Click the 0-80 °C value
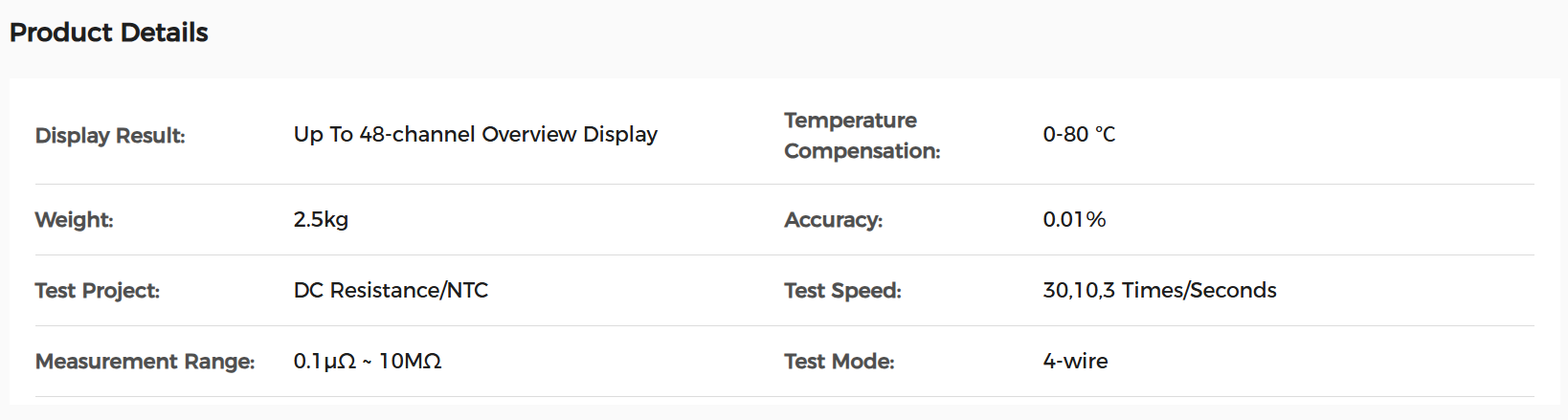Image resolution: width=1568 pixels, height=420 pixels. [x=1079, y=135]
